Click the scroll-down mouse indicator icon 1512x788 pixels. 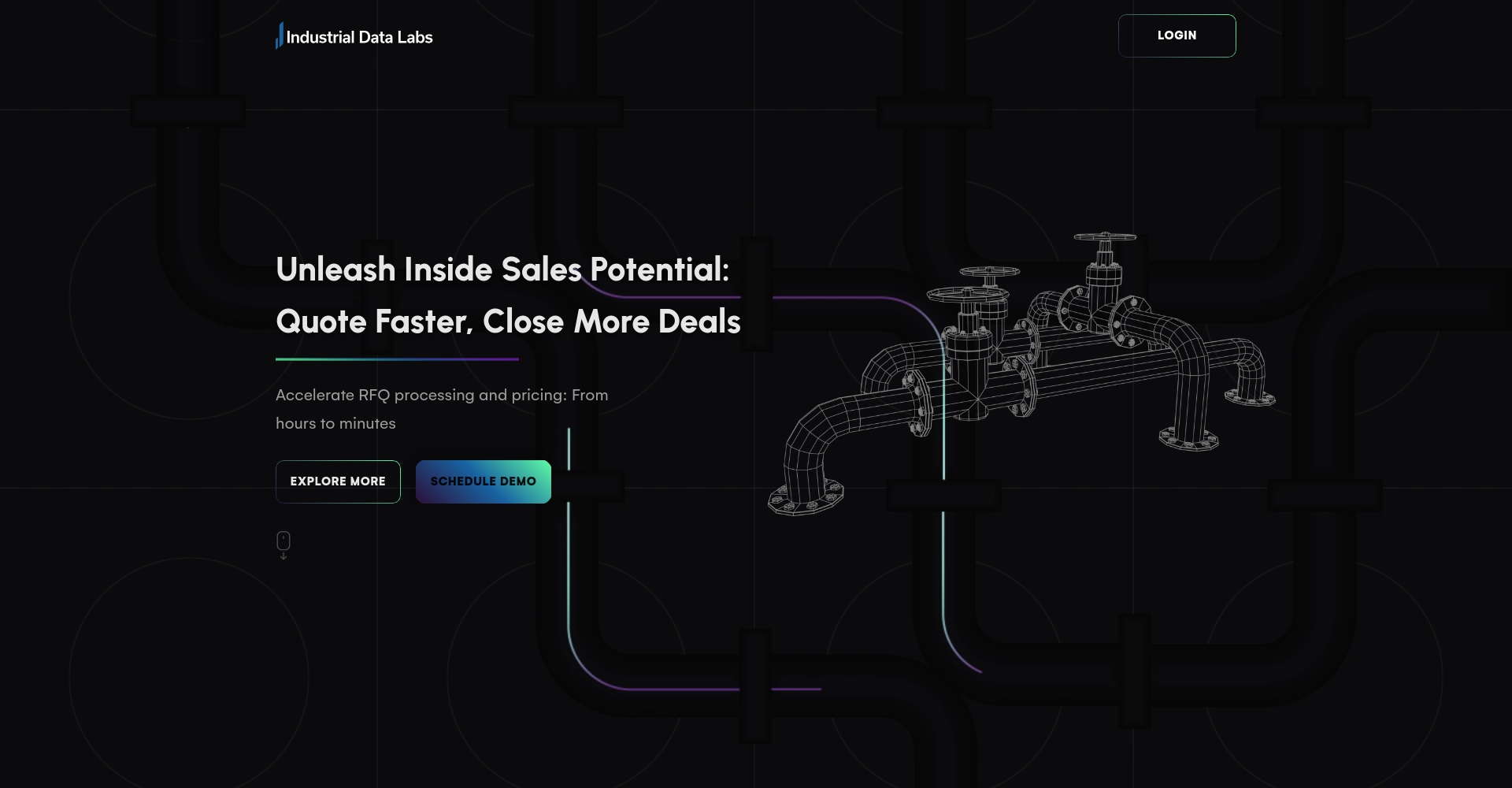coord(283,540)
